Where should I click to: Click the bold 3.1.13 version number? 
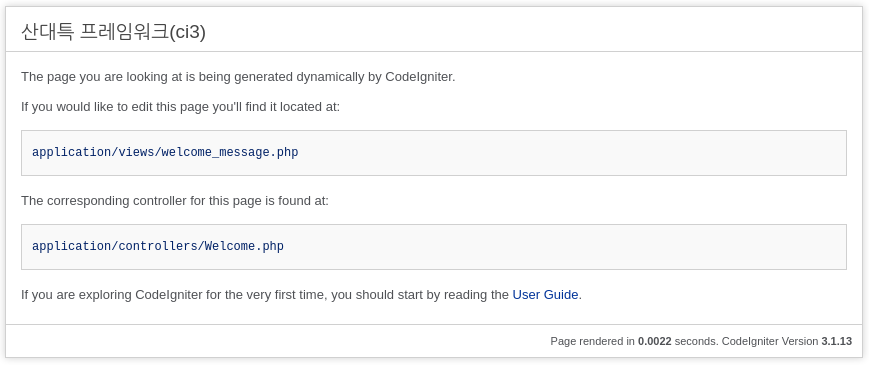pyautogui.click(x=836, y=341)
